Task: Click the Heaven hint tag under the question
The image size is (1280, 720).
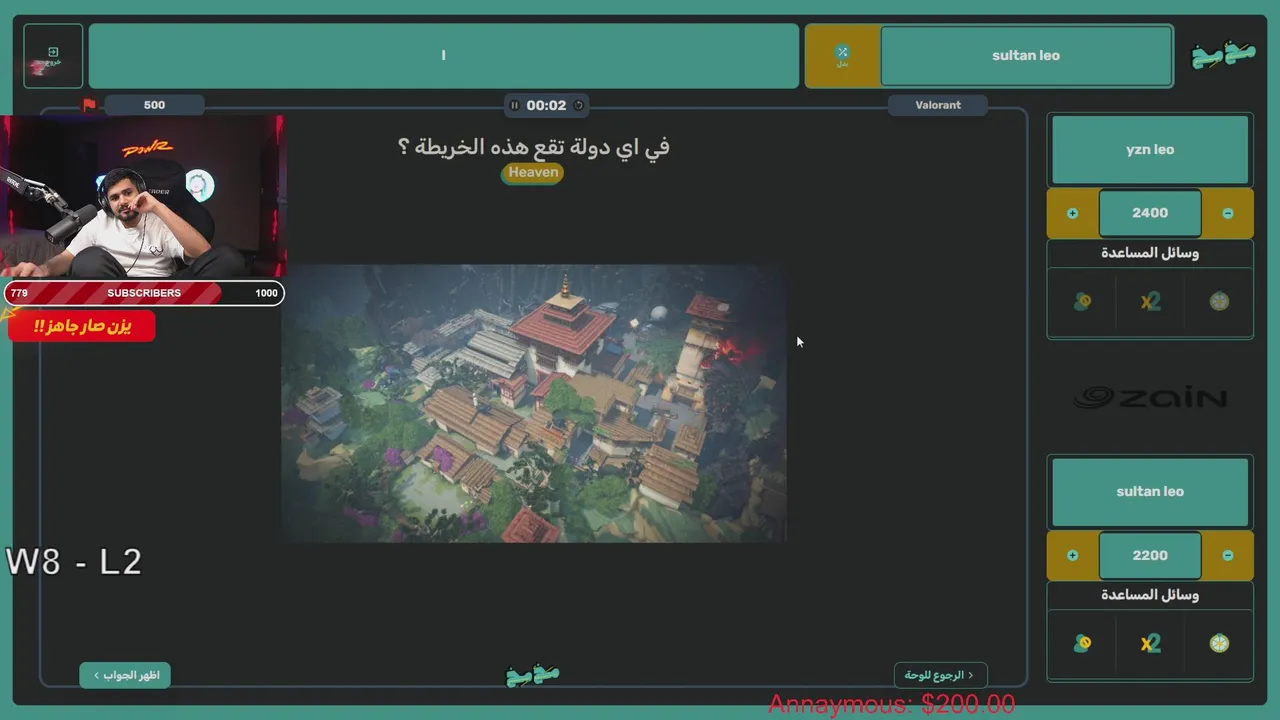Action: pos(533,172)
